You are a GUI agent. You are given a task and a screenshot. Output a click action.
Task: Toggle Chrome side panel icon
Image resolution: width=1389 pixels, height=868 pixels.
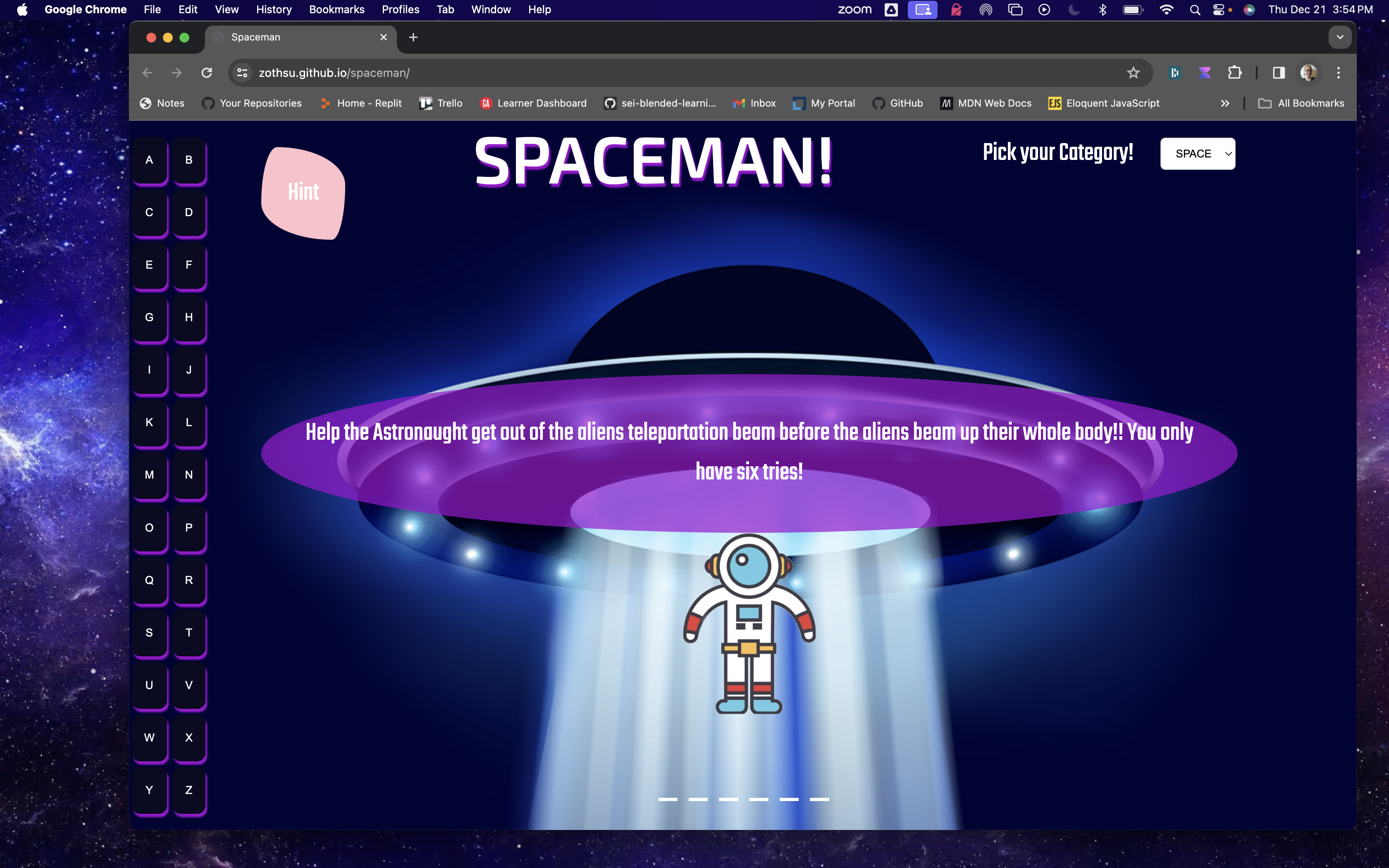pyautogui.click(x=1279, y=73)
